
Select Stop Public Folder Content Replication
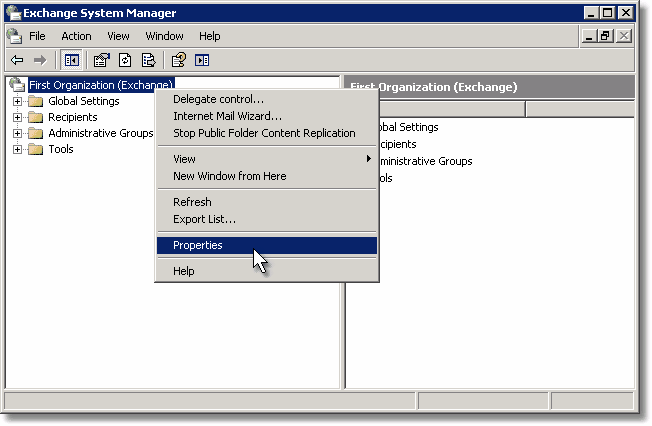pos(267,133)
